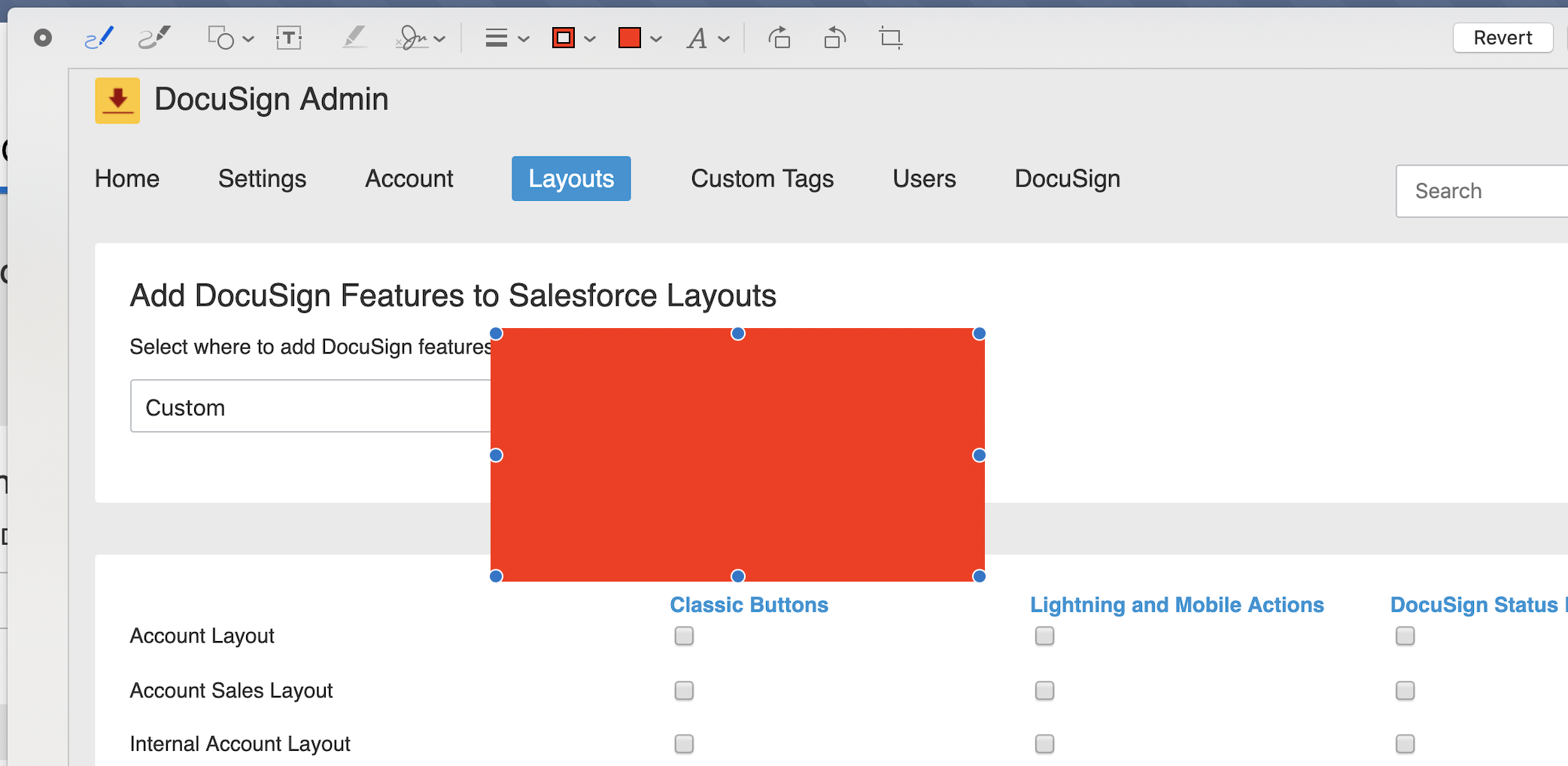Viewport: 1568px width, 766px height.
Task: Click Lightning and Mobile Actions header
Action: tap(1177, 605)
